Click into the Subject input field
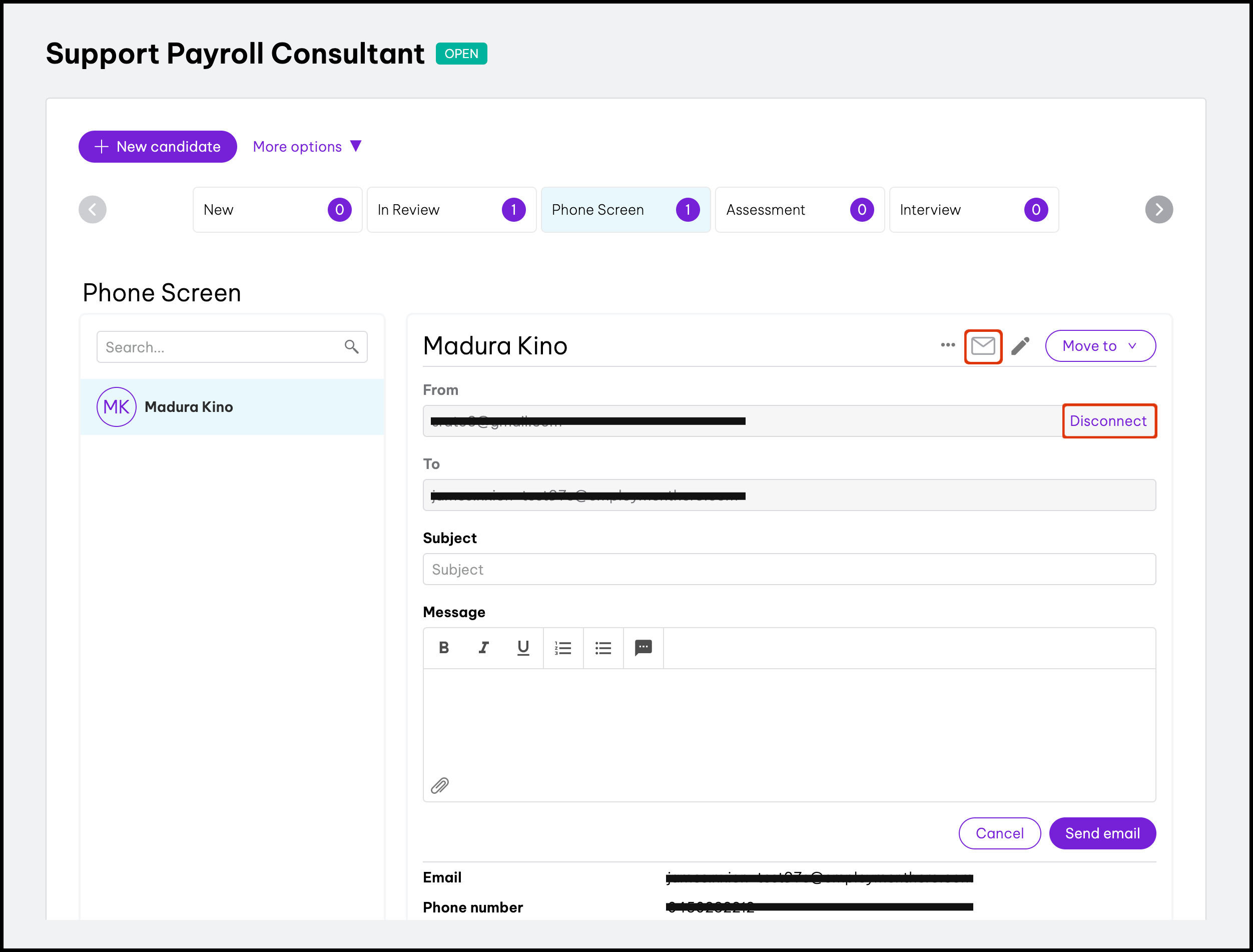Image resolution: width=1253 pixels, height=952 pixels. point(789,570)
